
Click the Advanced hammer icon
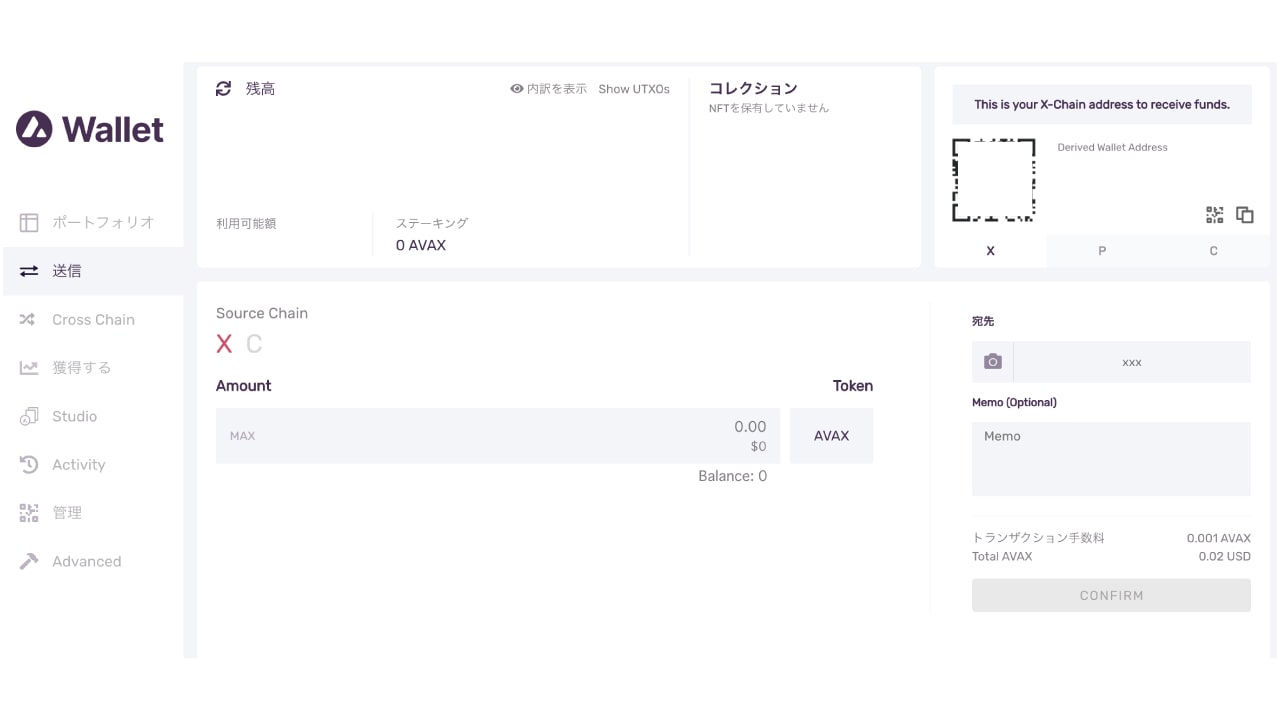click(29, 562)
